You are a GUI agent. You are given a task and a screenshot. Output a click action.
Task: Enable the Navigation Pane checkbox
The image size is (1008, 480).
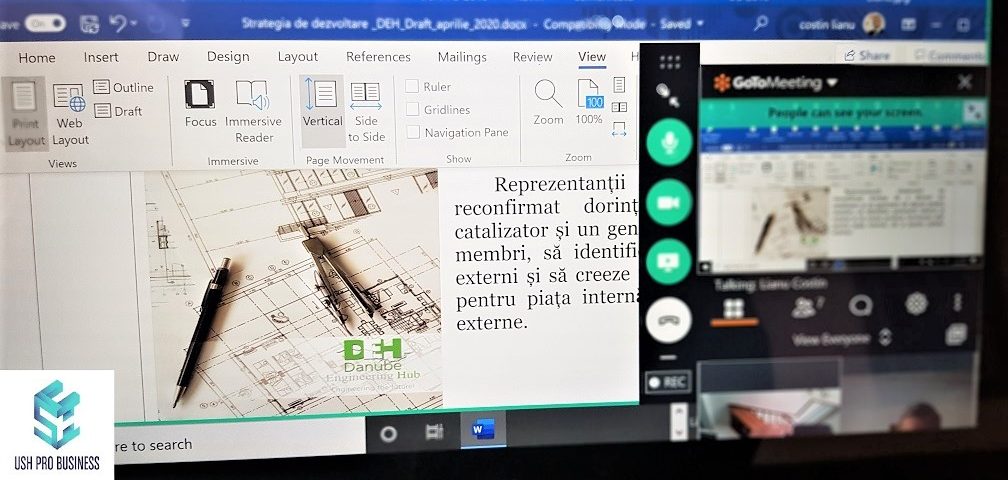pos(412,132)
